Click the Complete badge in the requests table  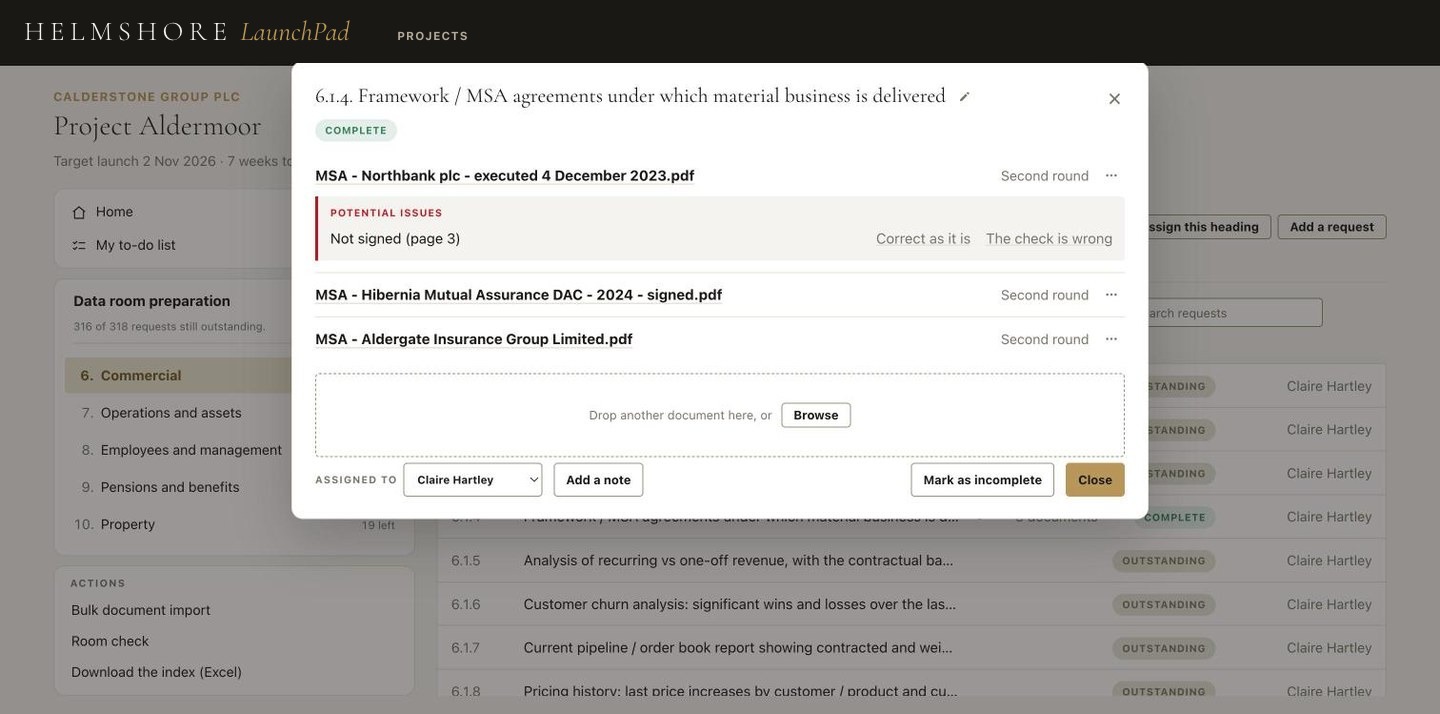tap(1175, 517)
